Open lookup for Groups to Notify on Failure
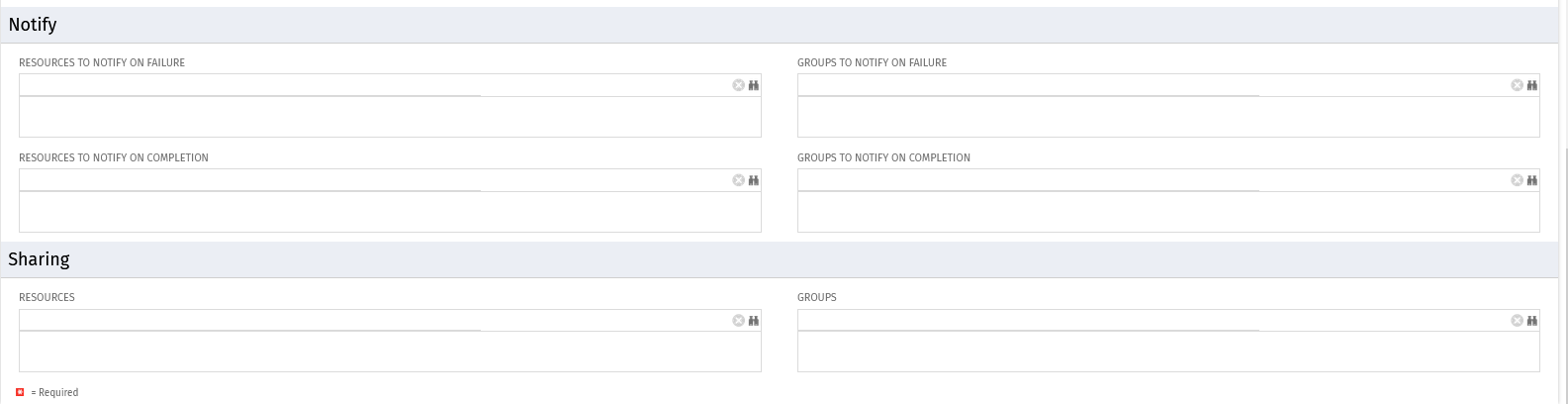Image resolution: width=1568 pixels, height=404 pixels. pyautogui.click(x=1532, y=85)
